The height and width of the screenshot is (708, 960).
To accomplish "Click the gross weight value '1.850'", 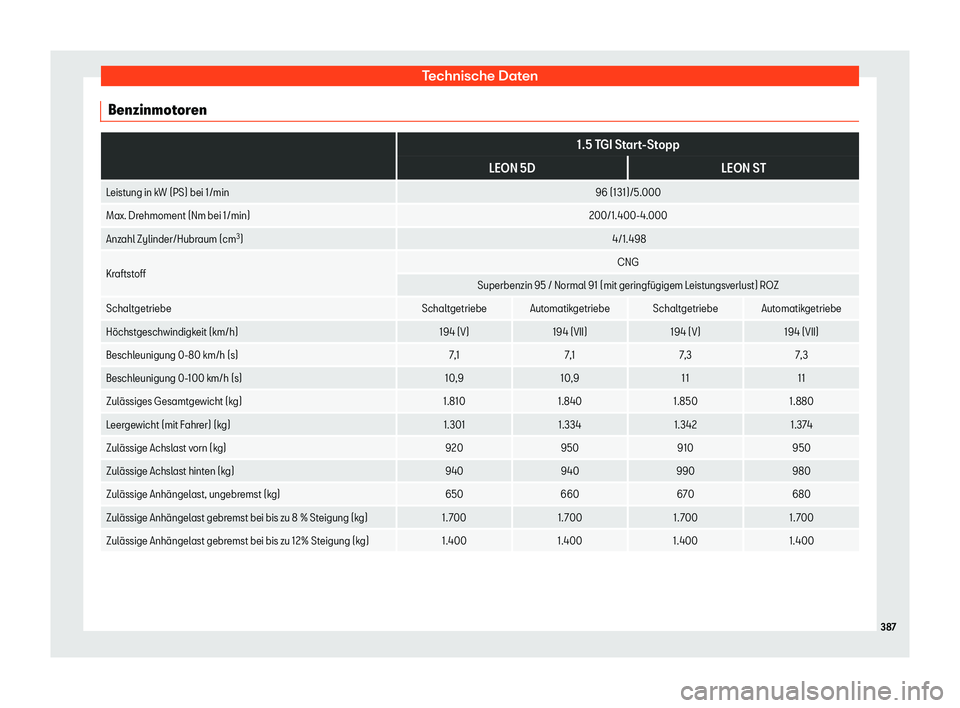I will click(x=685, y=402).
